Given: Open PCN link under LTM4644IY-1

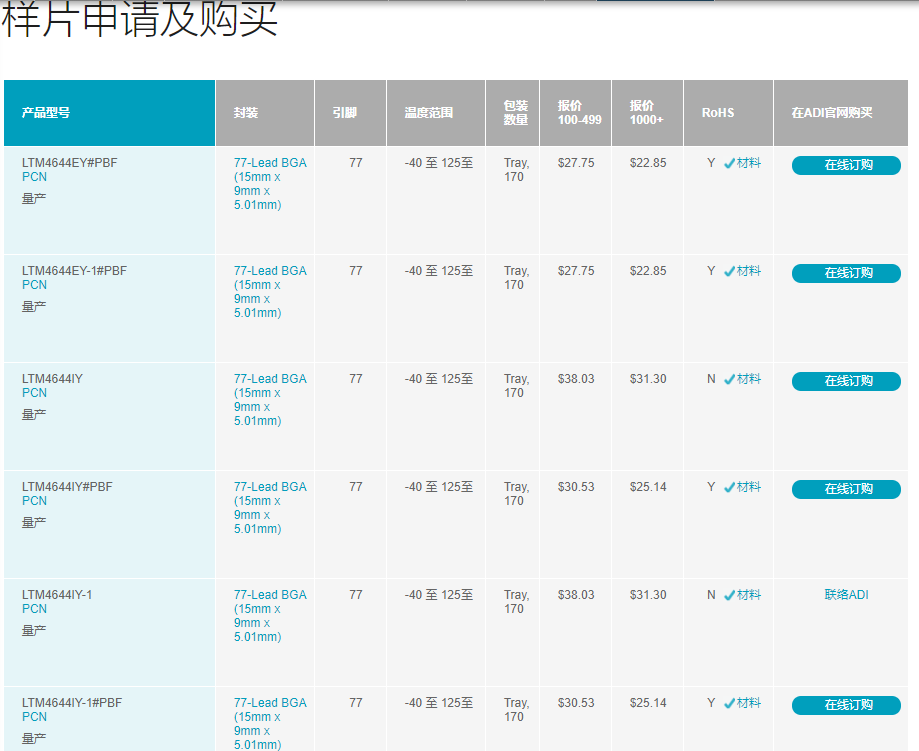Looking at the screenshot, I should [34, 609].
